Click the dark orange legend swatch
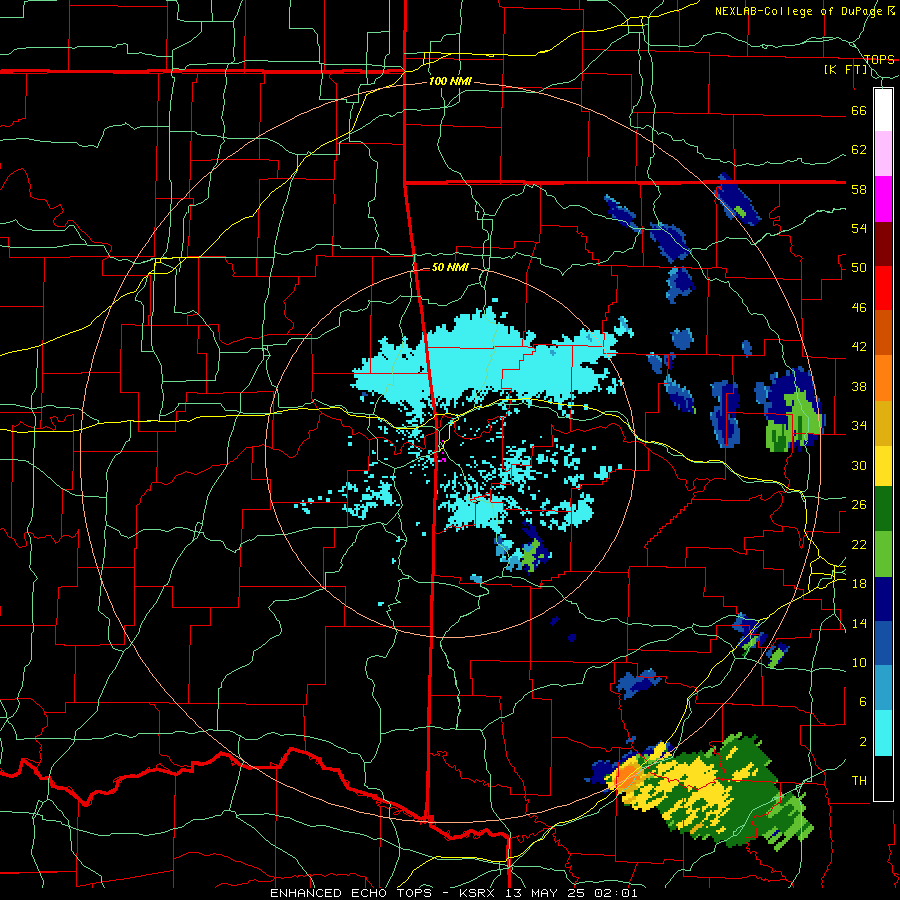The image size is (900, 900). (883, 332)
